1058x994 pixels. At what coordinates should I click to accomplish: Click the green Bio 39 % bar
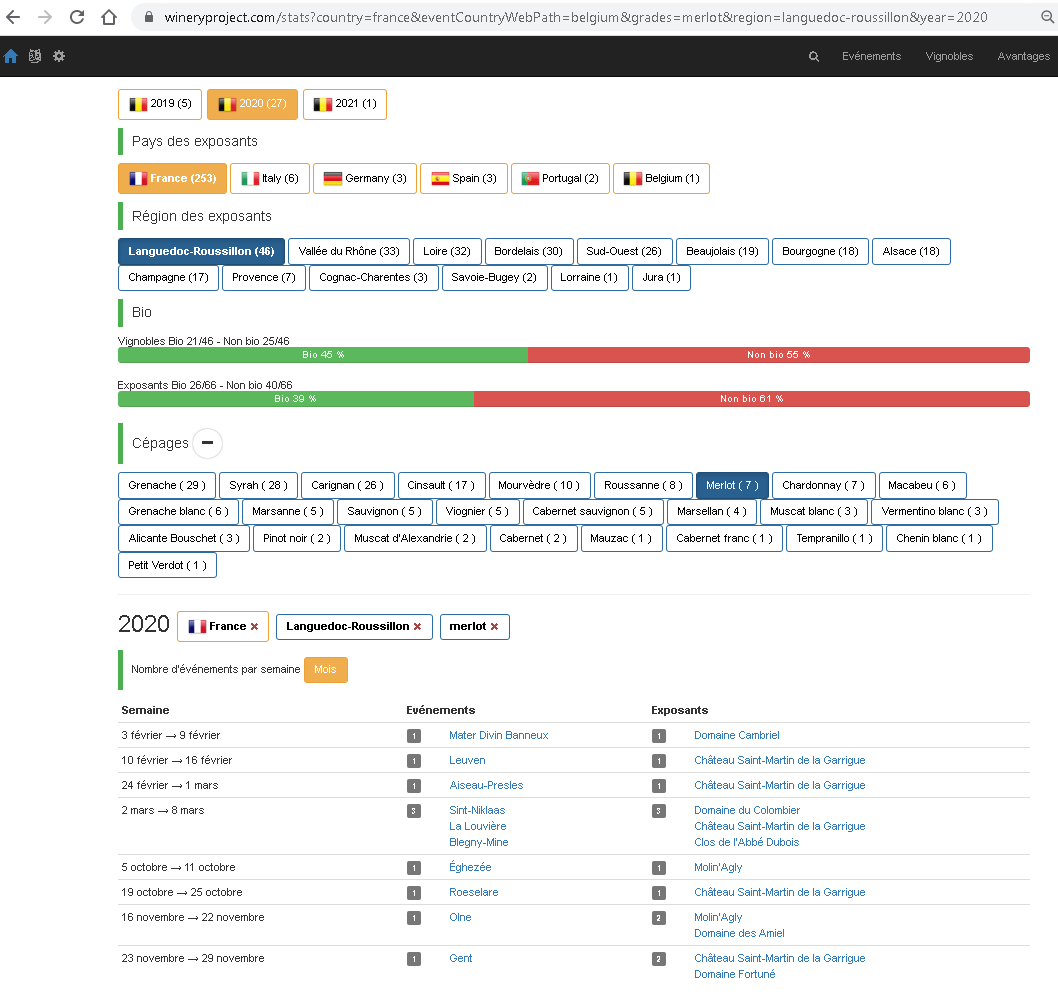296,399
